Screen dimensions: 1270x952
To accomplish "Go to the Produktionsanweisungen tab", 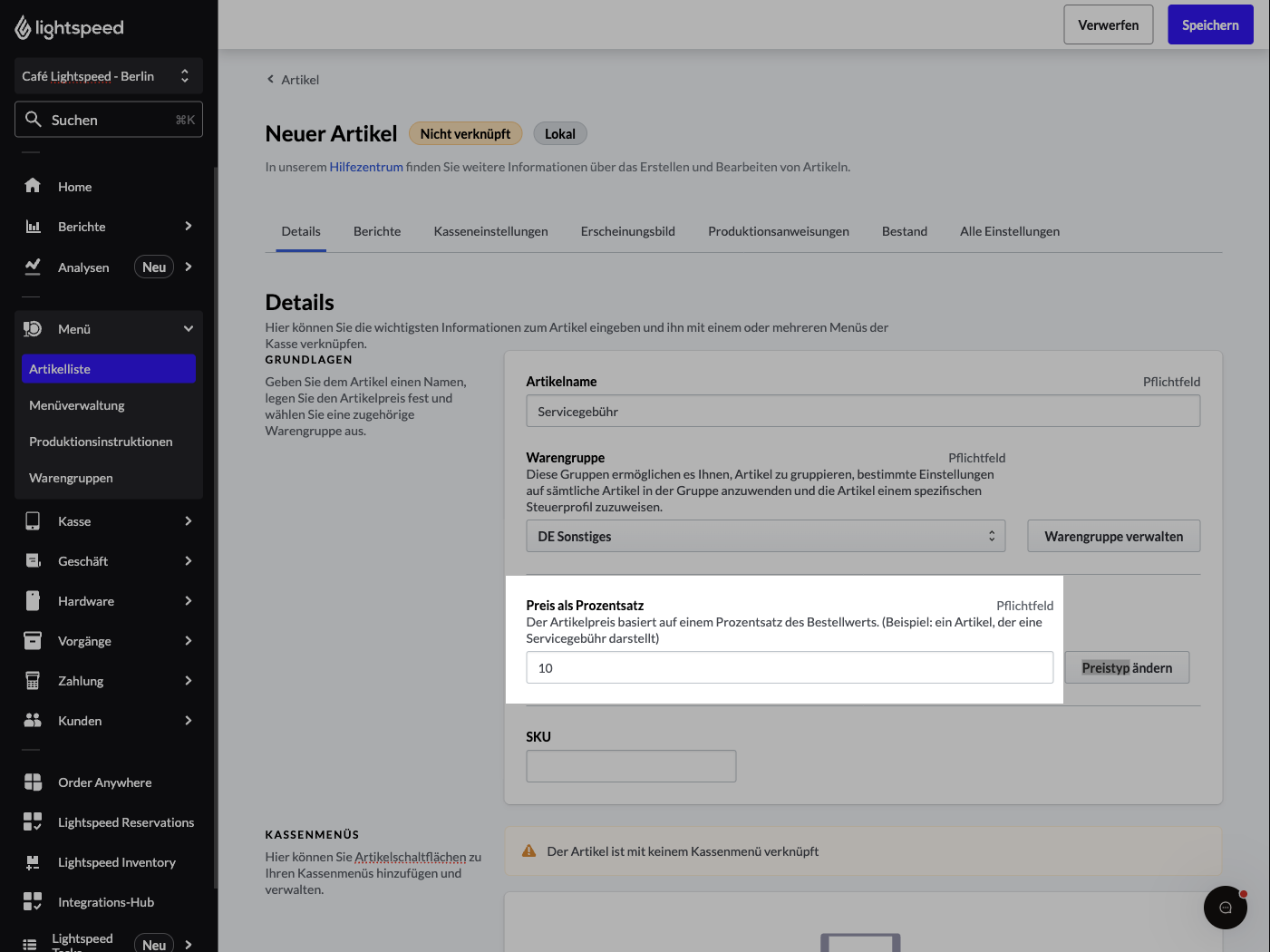I will point(779,231).
